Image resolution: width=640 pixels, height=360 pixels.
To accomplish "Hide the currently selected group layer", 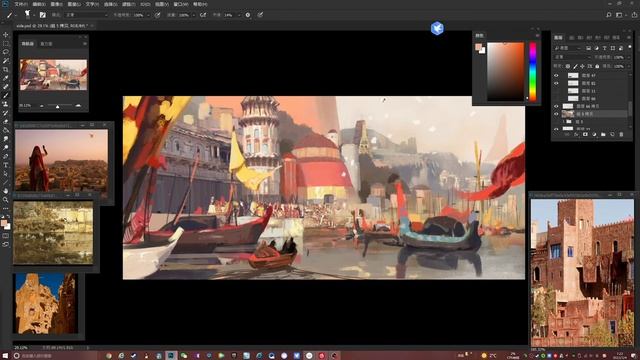I will pos(556,114).
